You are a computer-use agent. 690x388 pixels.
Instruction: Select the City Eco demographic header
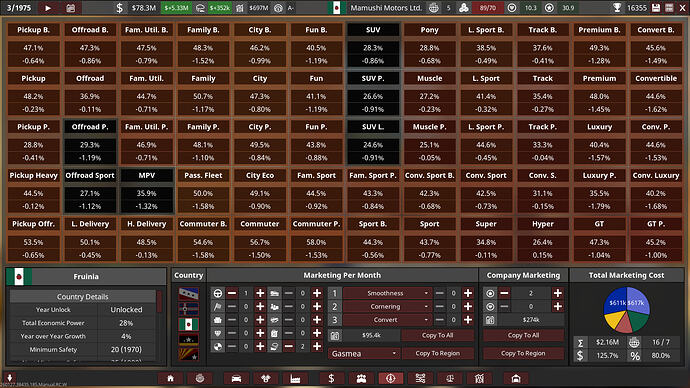(260, 175)
